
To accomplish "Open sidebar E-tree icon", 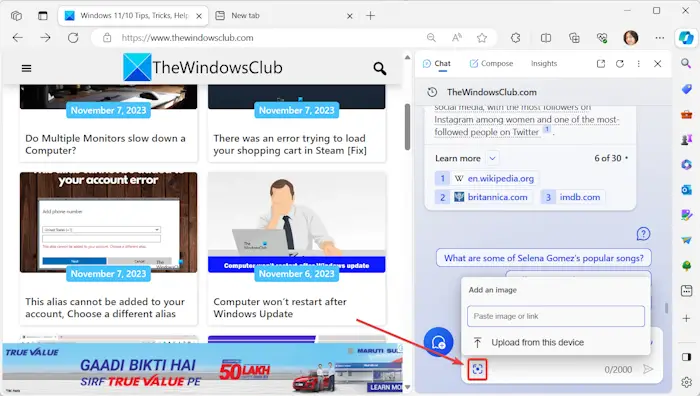I will (x=686, y=266).
